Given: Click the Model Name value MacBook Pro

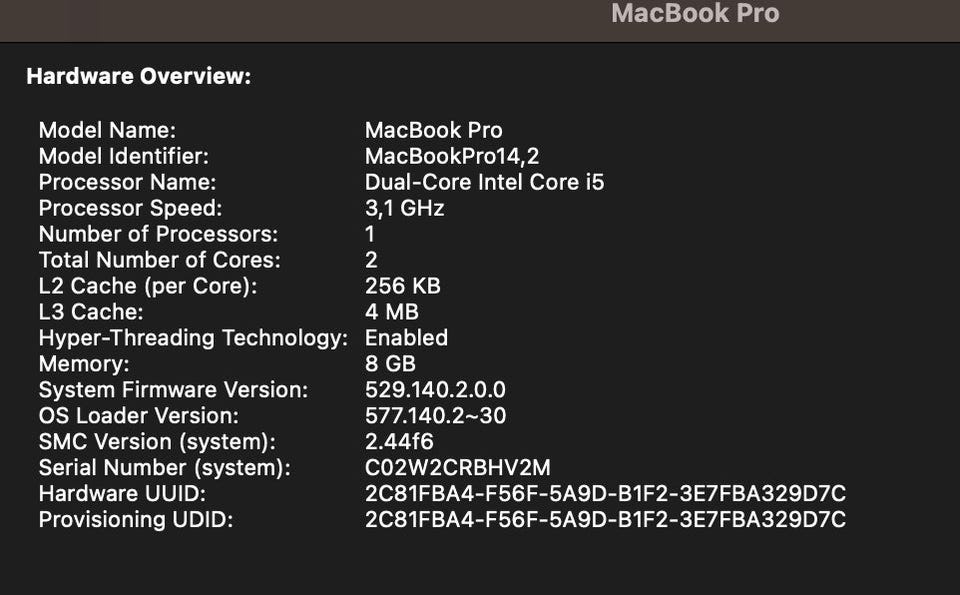Looking at the screenshot, I should [433, 130].
